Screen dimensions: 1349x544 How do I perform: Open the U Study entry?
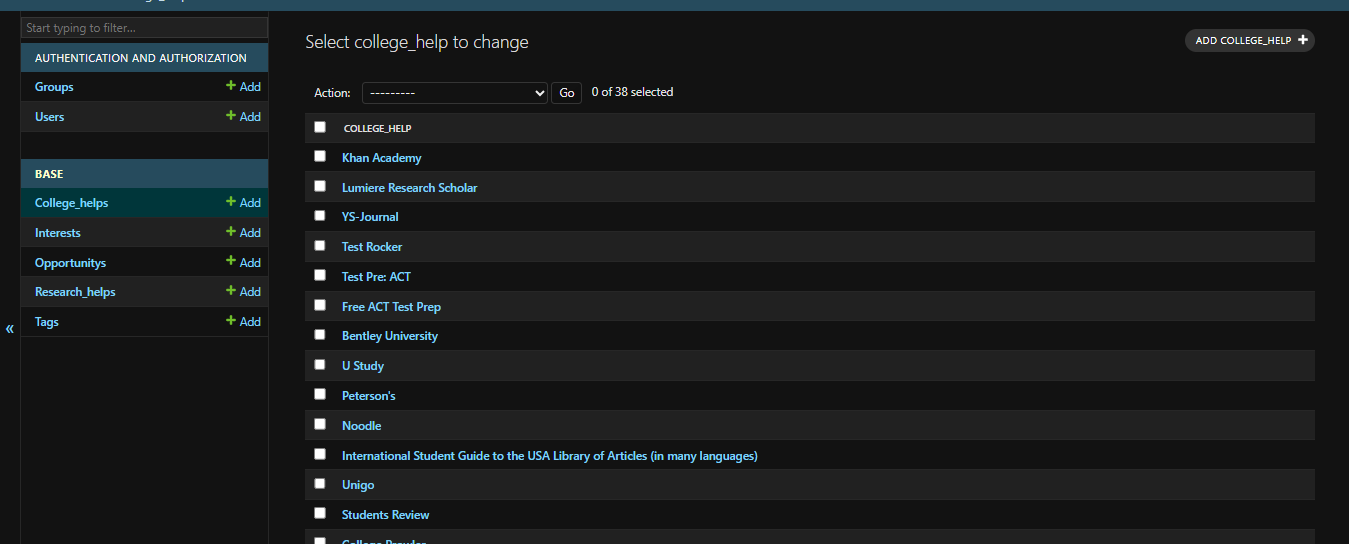tap(363, 366)
